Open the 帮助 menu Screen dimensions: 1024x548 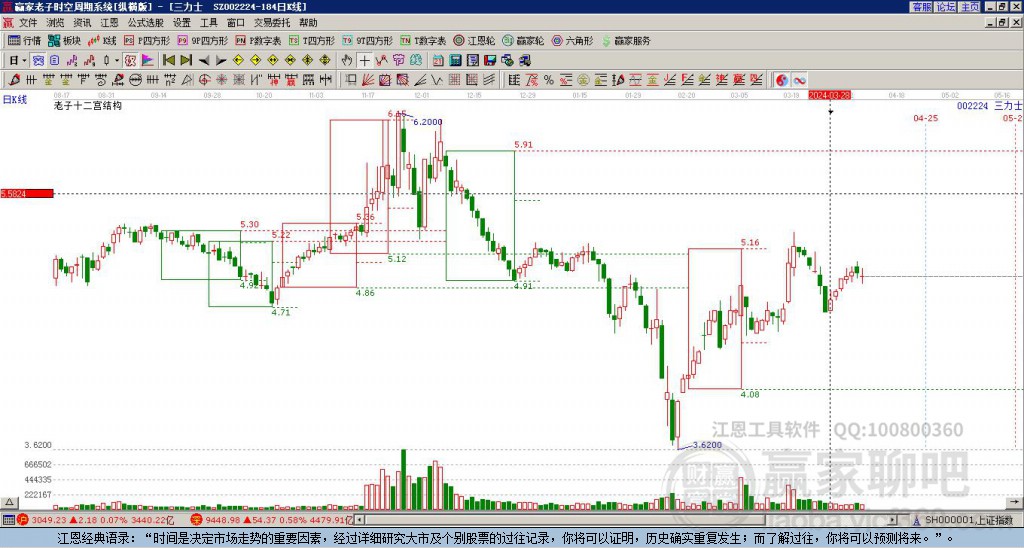308,23
